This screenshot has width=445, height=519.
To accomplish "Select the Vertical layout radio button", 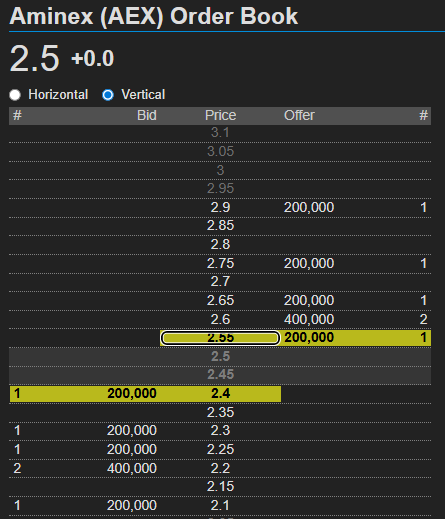I will pos(108,95).
